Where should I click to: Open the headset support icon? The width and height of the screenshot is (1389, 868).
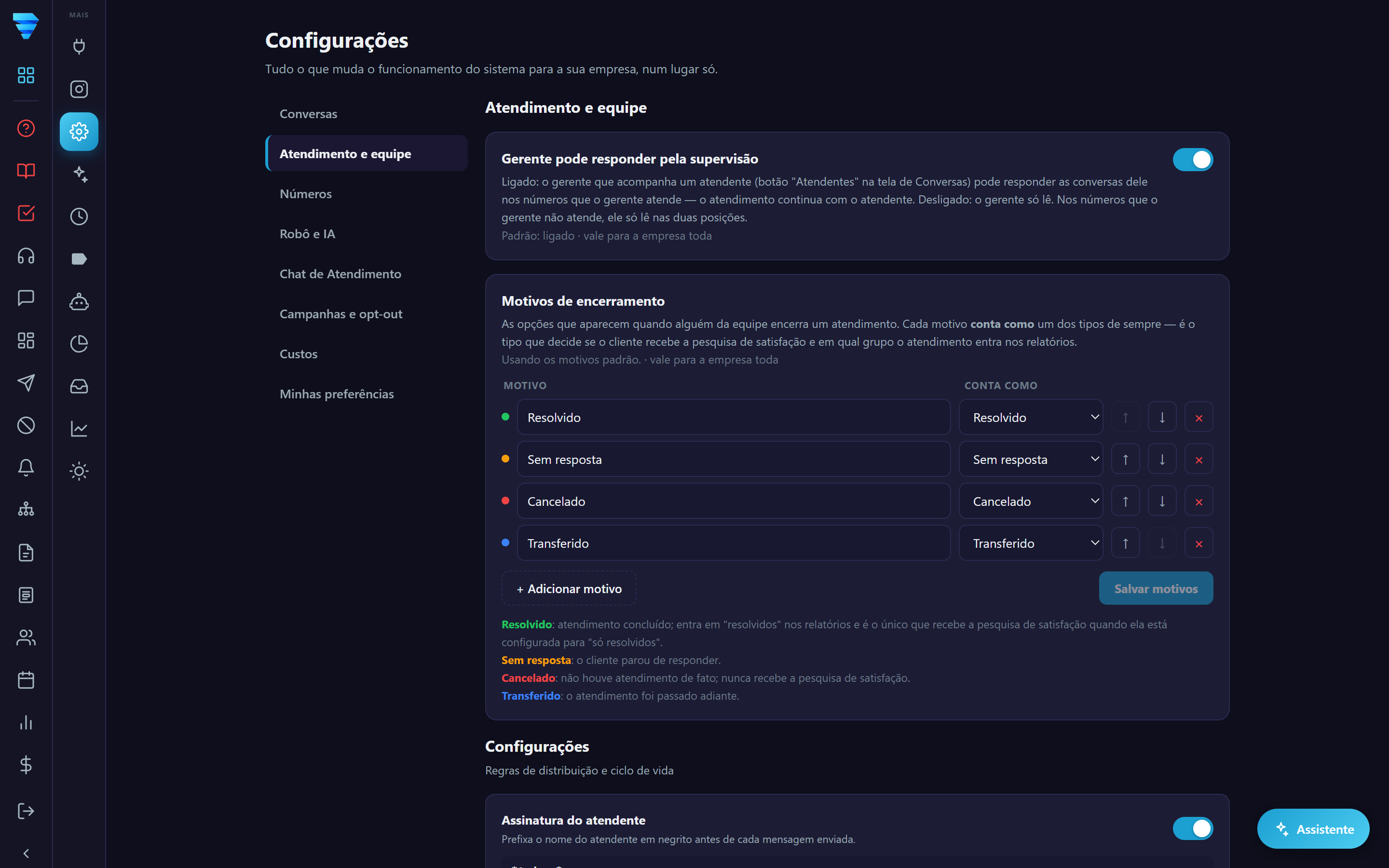(26, 256)
